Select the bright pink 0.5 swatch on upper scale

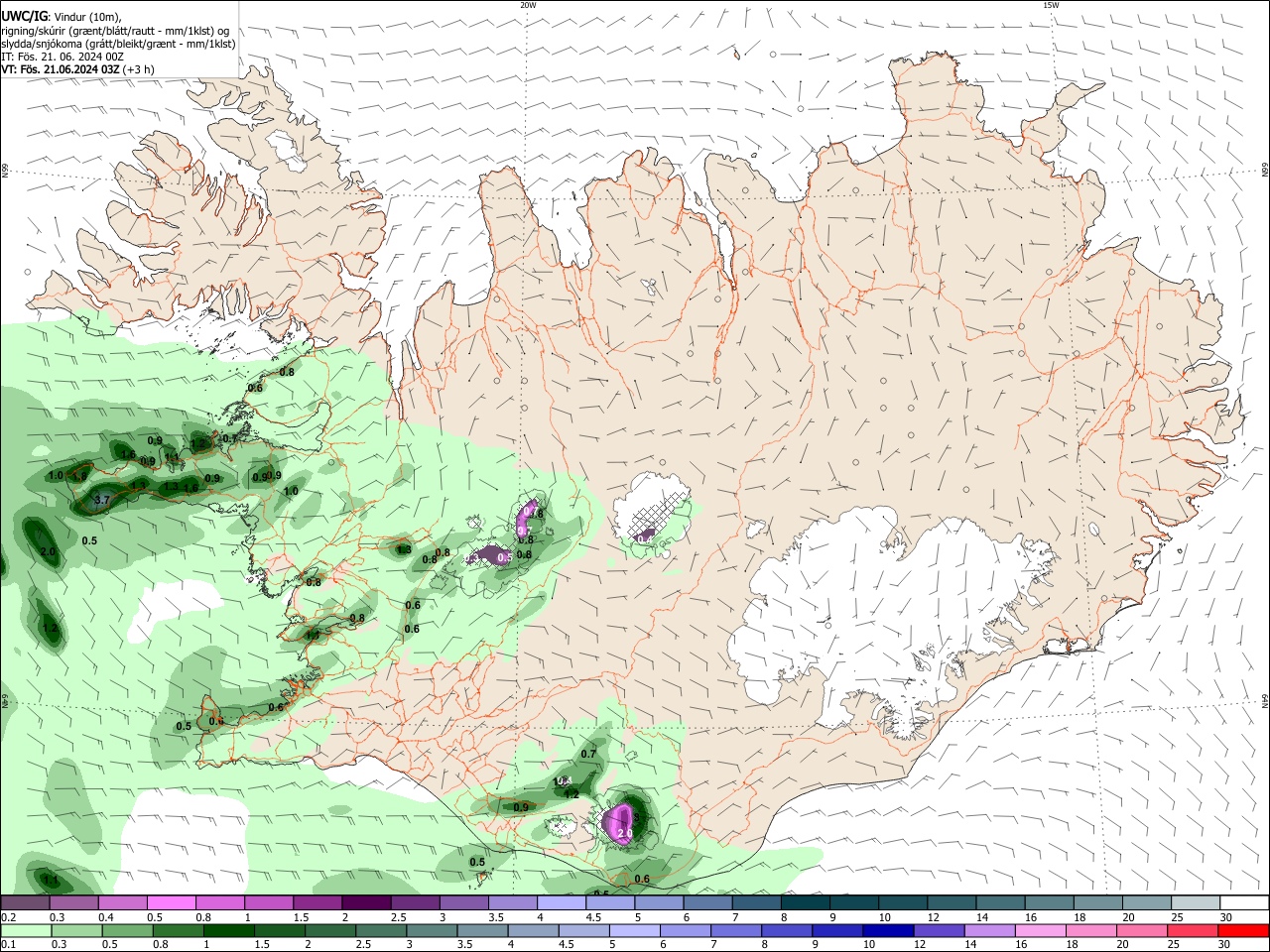pyautogui.click(x=172, y=902)
